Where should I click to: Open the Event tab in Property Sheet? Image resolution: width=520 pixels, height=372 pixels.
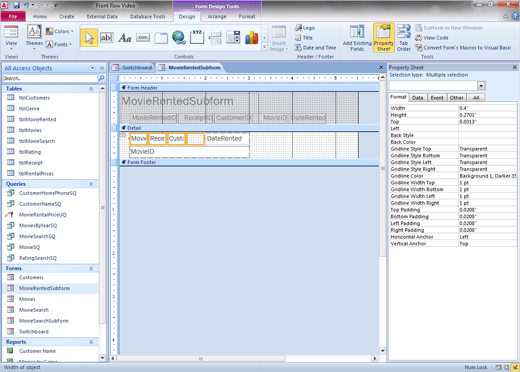coord(437,98)
